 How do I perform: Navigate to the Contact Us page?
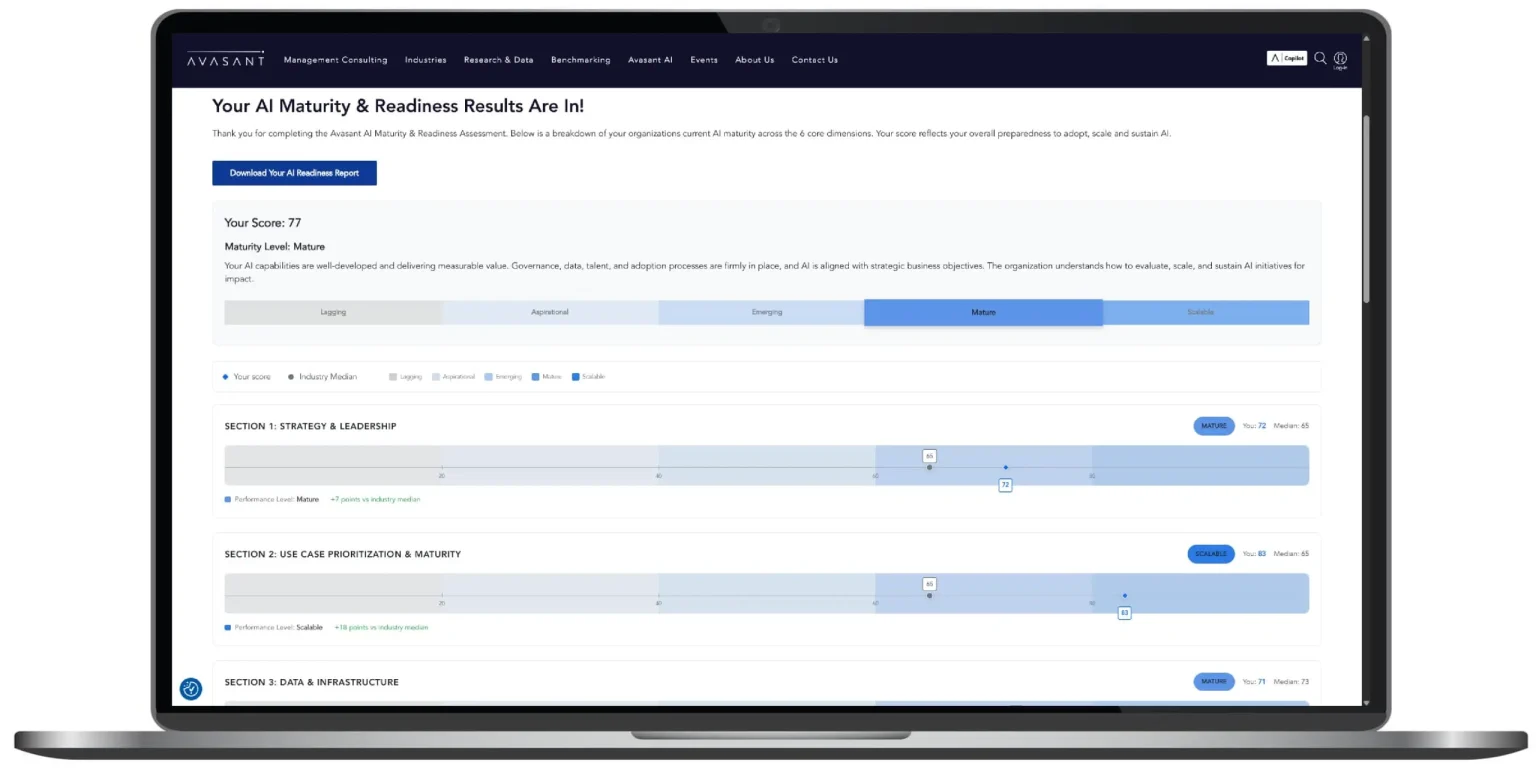[814, 60]
